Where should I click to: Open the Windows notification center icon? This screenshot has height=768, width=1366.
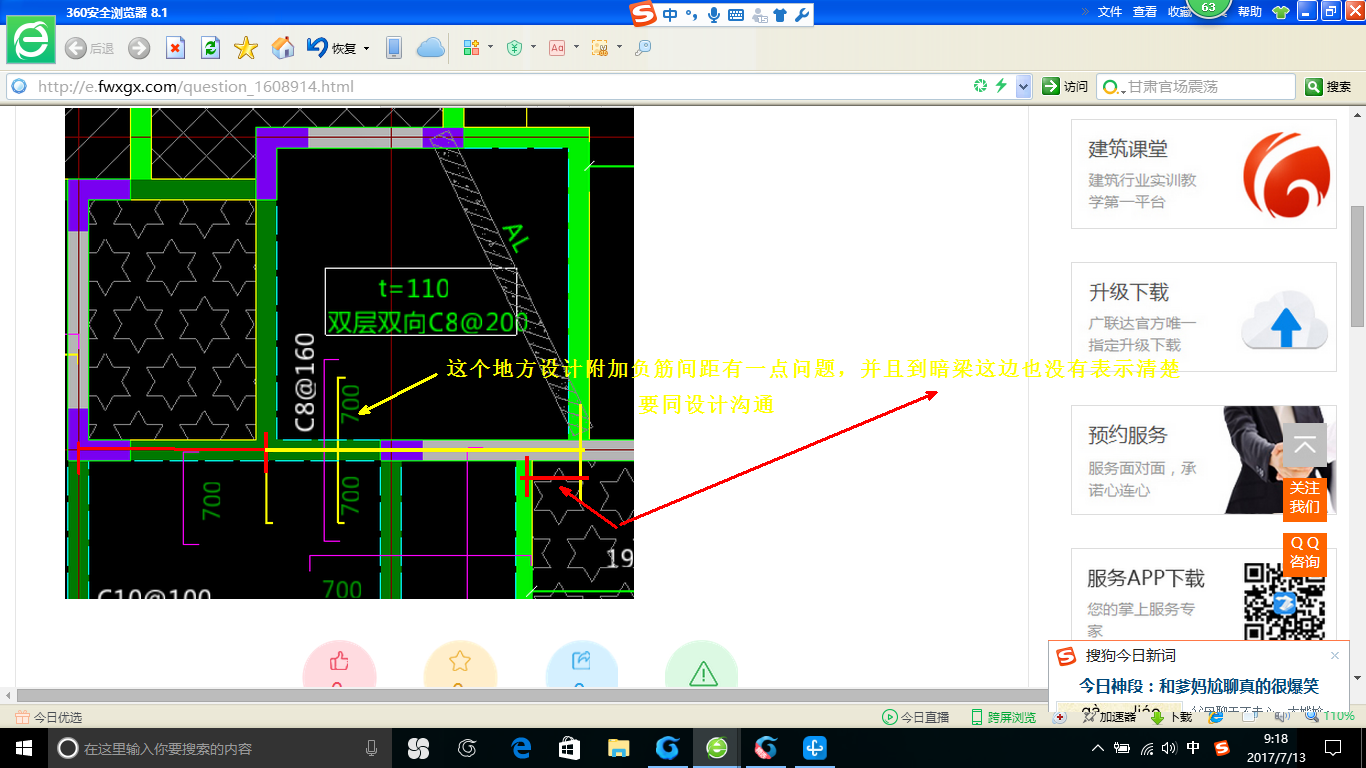[1332, 748]
